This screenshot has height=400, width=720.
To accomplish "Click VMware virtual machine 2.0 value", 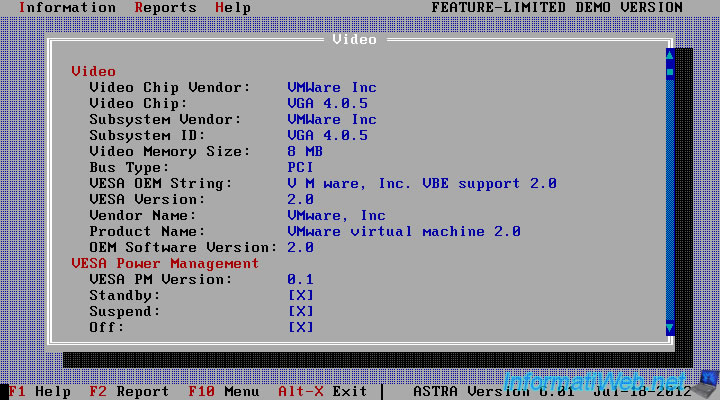I will (404, 231).
